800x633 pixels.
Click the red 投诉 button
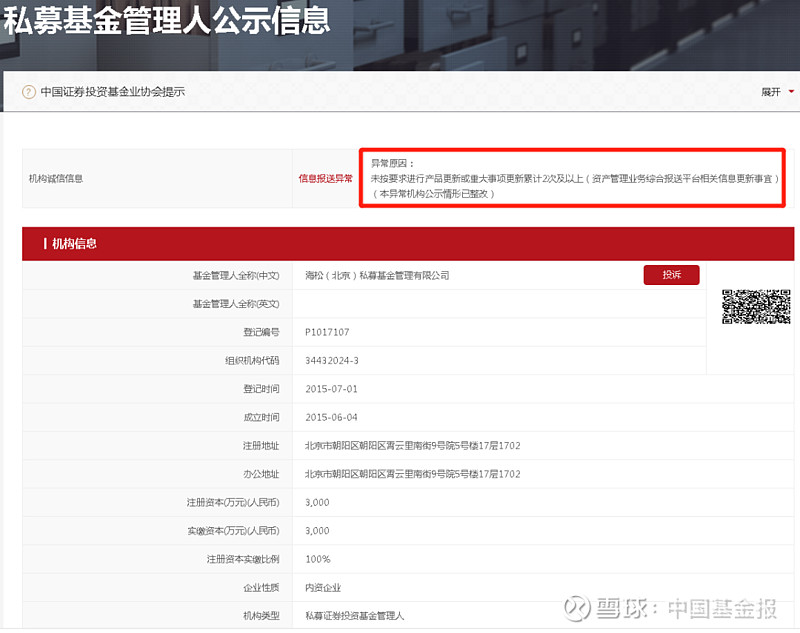point(671,275)
